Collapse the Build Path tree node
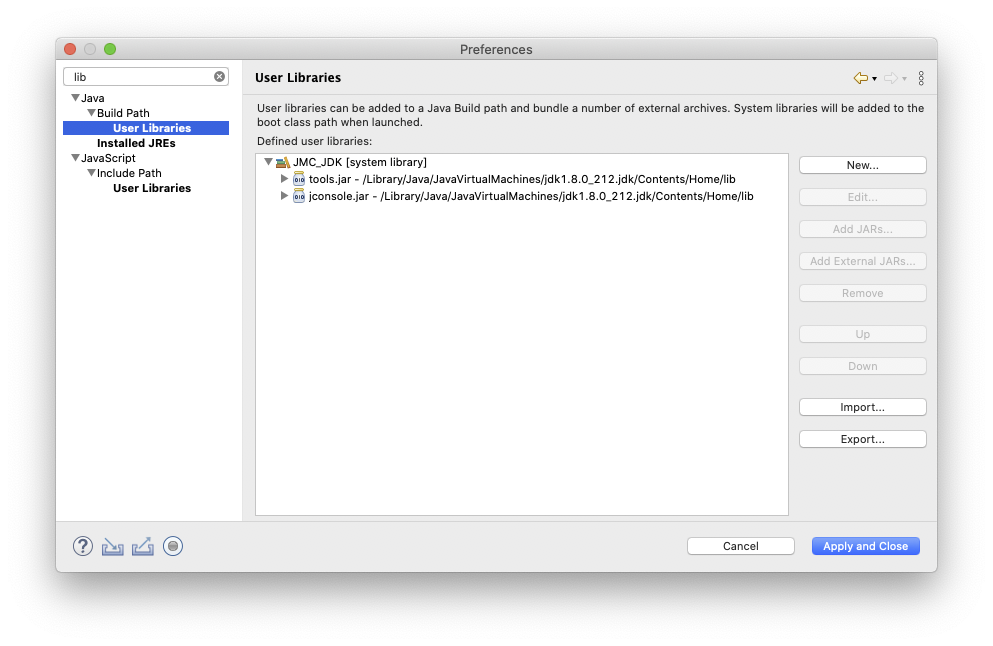This screenshot has width=993, height=646. 91,113
